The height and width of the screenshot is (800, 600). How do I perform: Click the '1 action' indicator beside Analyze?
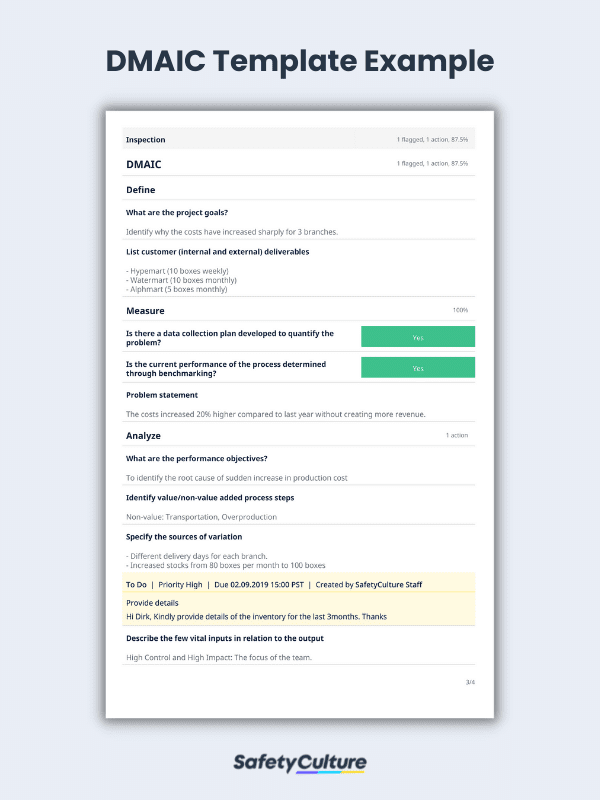click(x=457, y=435)
